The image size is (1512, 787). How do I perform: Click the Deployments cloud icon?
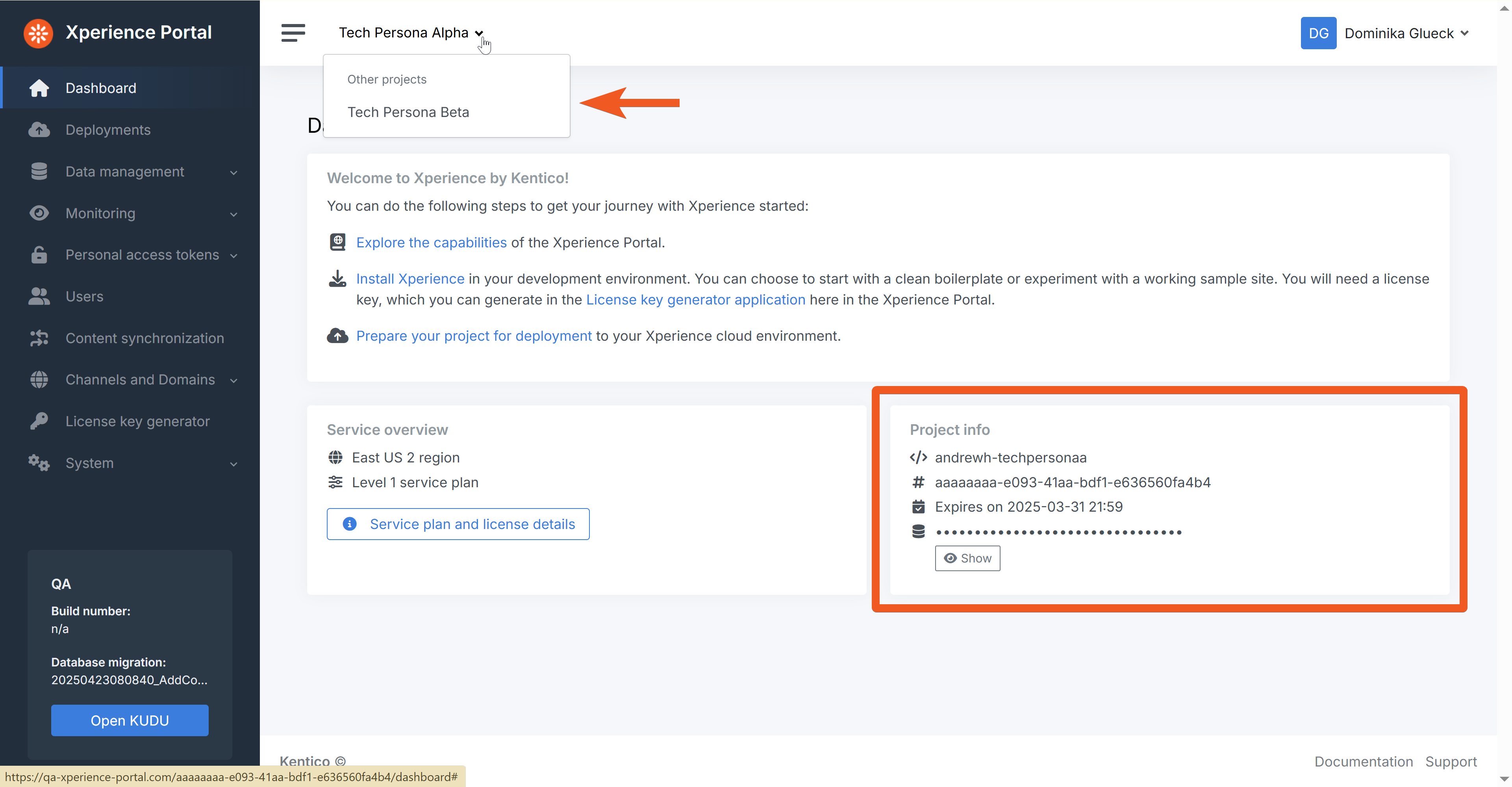tap(39, 130)
